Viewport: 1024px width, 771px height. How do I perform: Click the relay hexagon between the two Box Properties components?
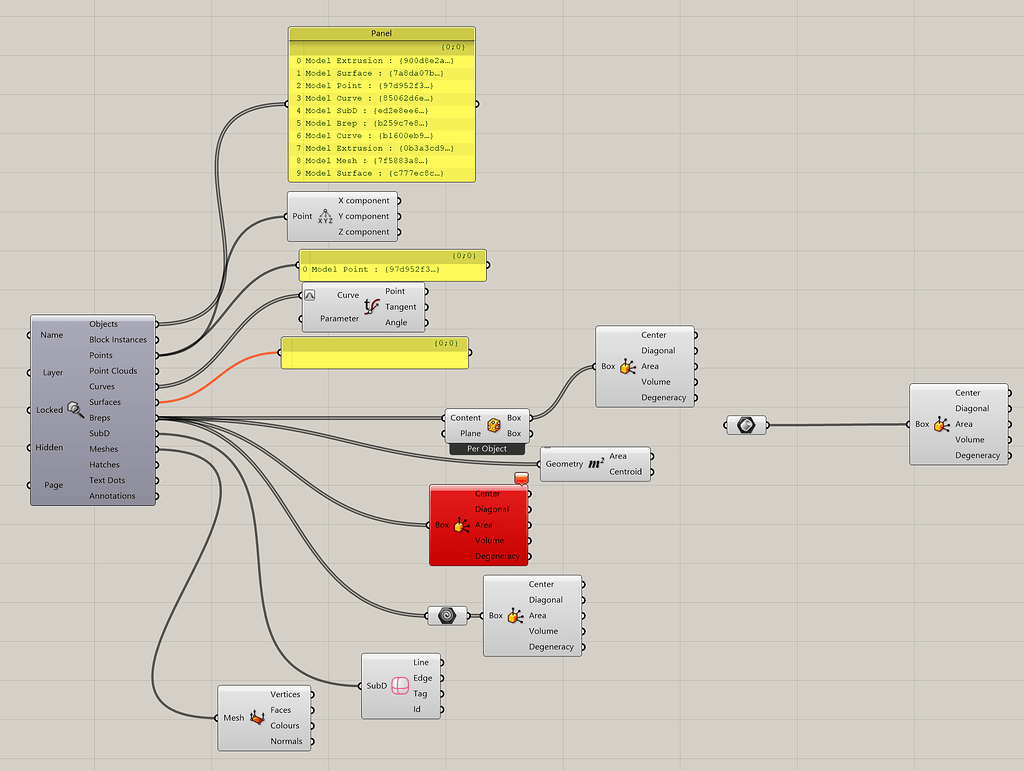tap(745, 424)
